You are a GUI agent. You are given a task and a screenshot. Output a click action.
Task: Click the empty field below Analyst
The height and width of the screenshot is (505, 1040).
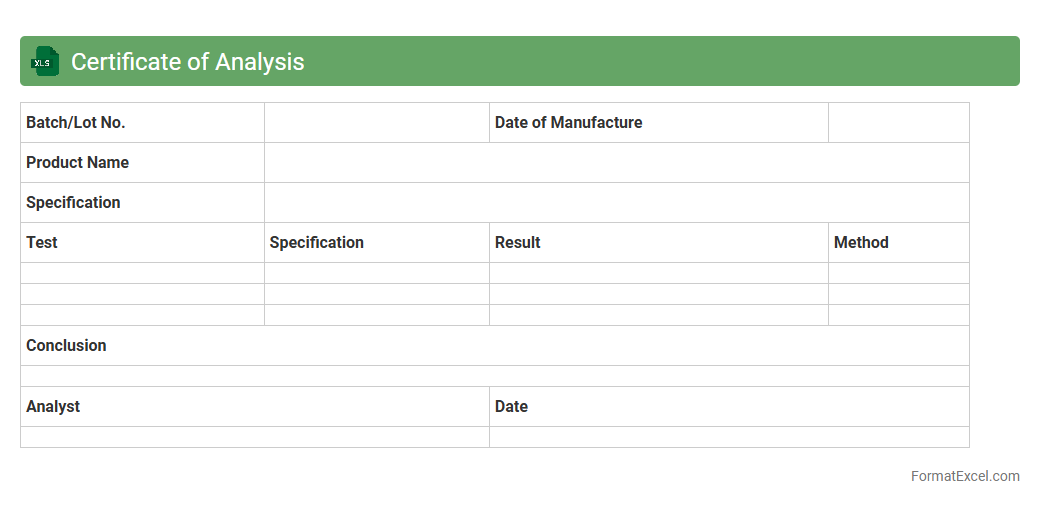point(254,437)
